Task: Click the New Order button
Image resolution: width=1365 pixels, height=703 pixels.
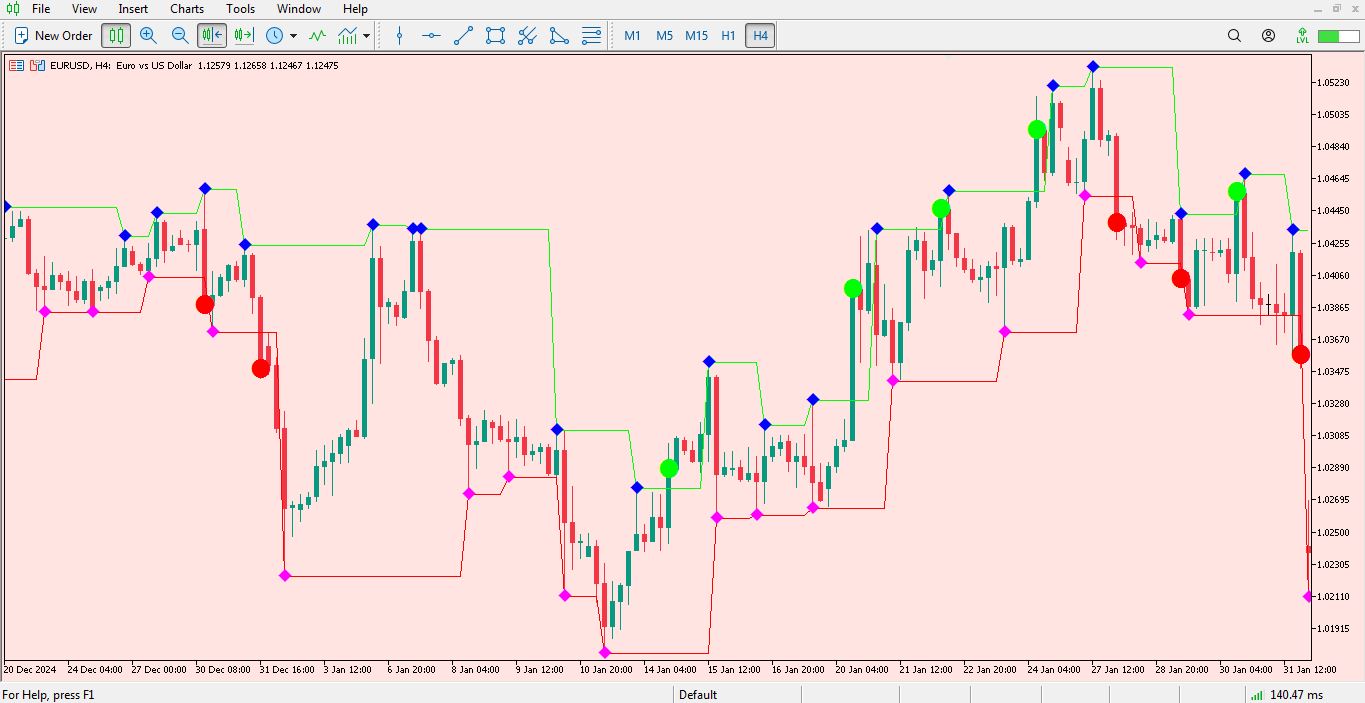Action: (x=52, y=35)
